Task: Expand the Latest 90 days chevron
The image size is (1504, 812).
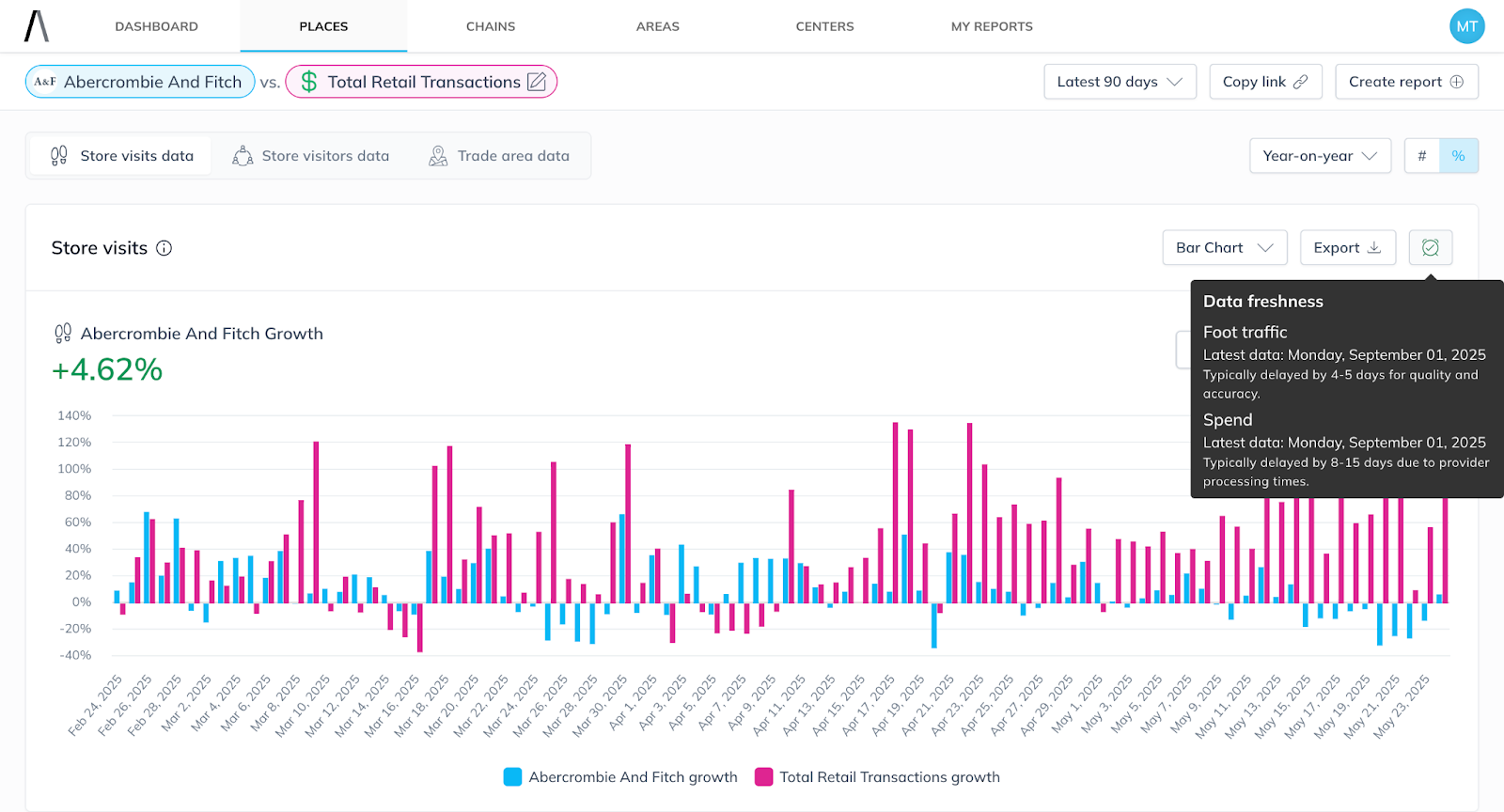Action: click(x=1174, y=82)
